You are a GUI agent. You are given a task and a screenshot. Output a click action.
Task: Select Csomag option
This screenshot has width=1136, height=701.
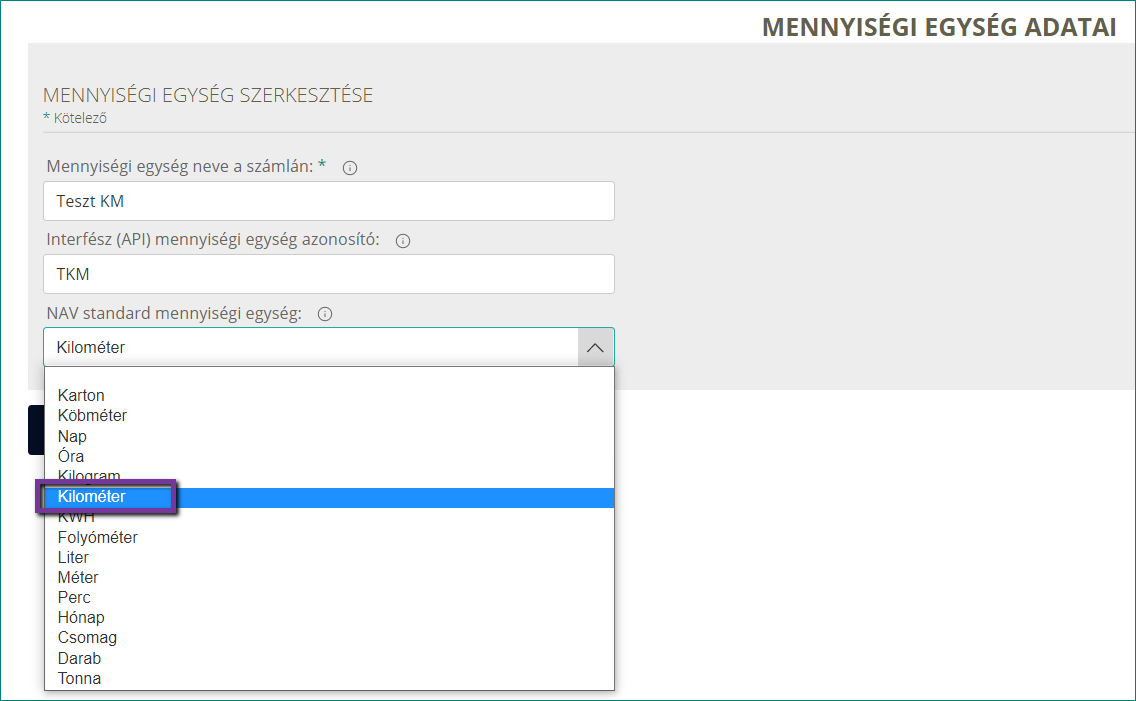pos(329,638)
